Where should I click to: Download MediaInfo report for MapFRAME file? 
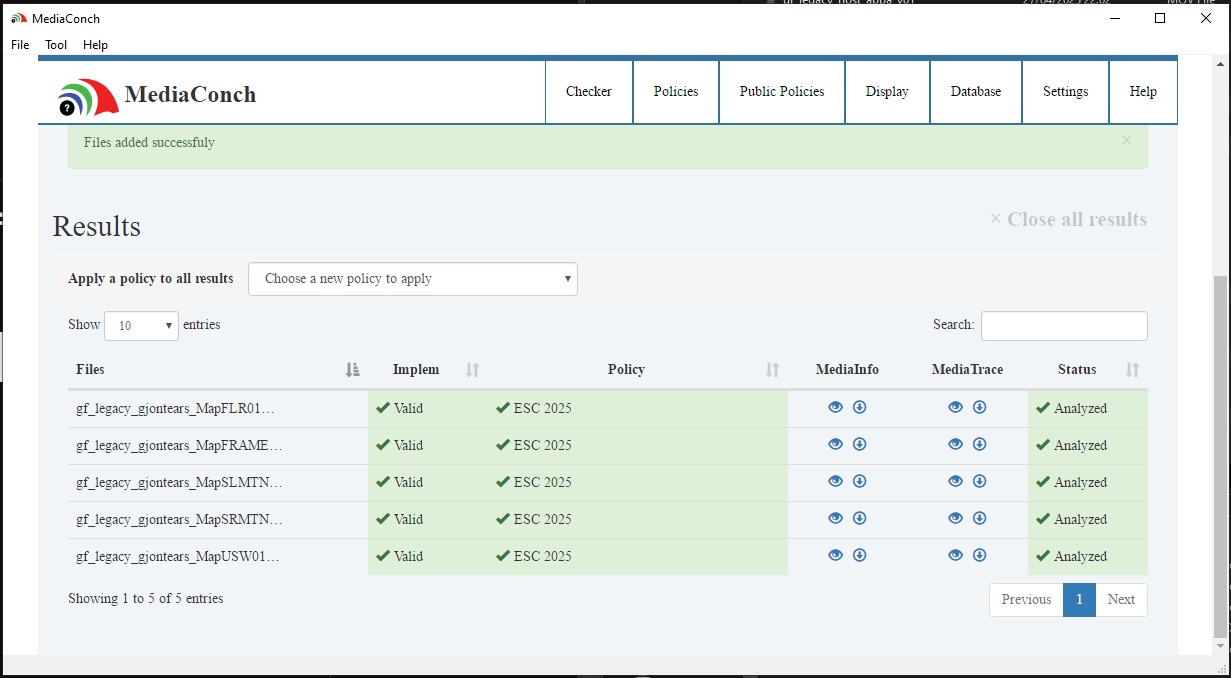coord(859,444)
